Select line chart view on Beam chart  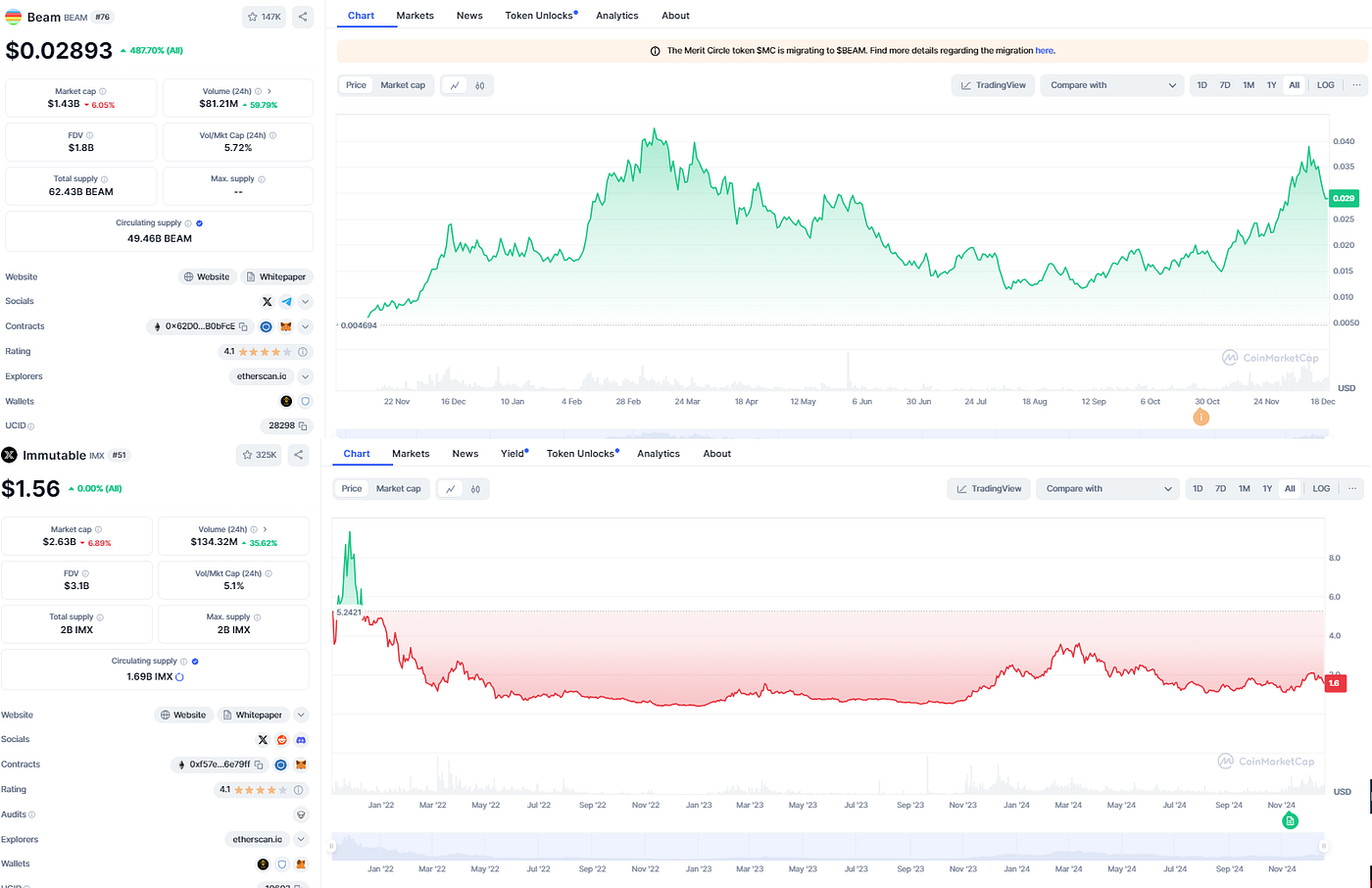click(455, 85)
